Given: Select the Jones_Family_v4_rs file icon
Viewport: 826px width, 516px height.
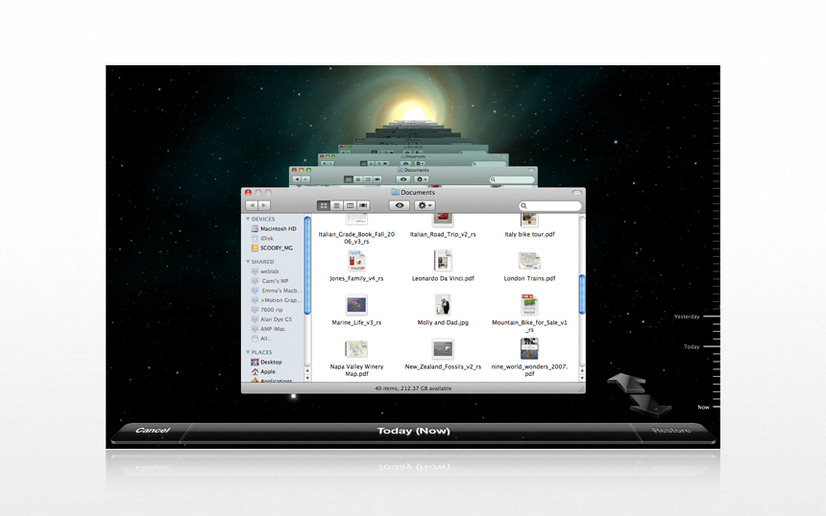Looking at the screenshot, I should (x=357, y=261).
